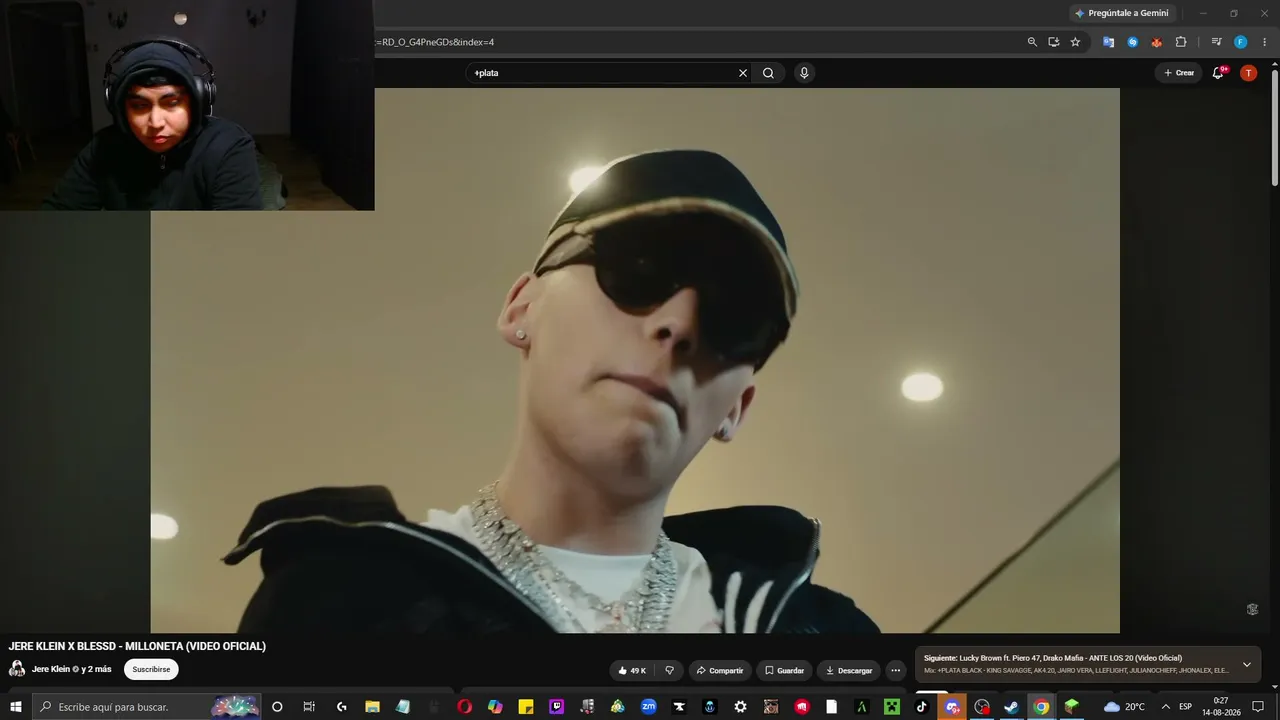The height and width of the screenshot is (720, 1280).
Task: Open Chrome media controls
Action: coord(1216,42)
